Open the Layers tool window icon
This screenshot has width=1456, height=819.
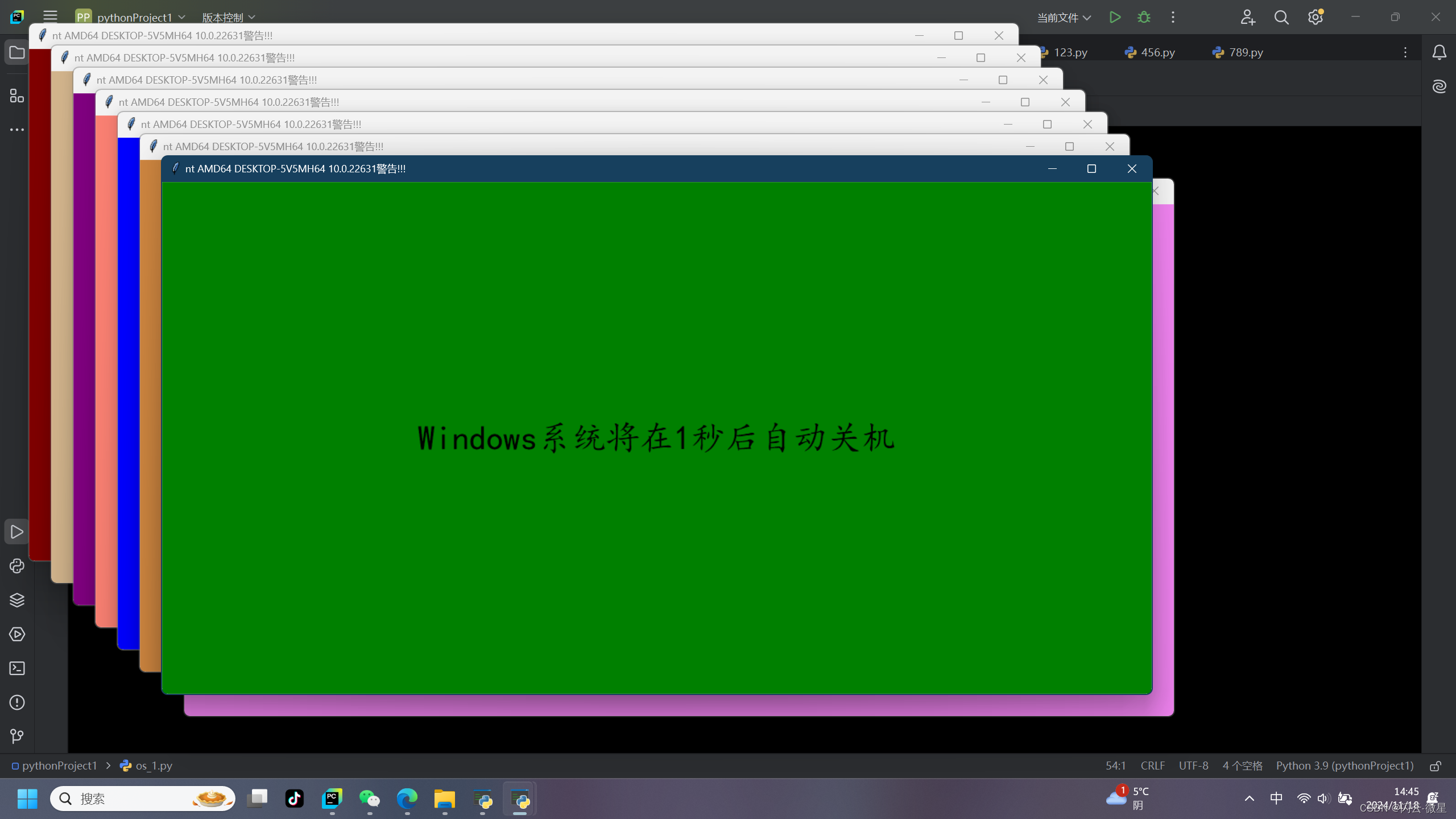pyautogui.click(x=17, y=600)
